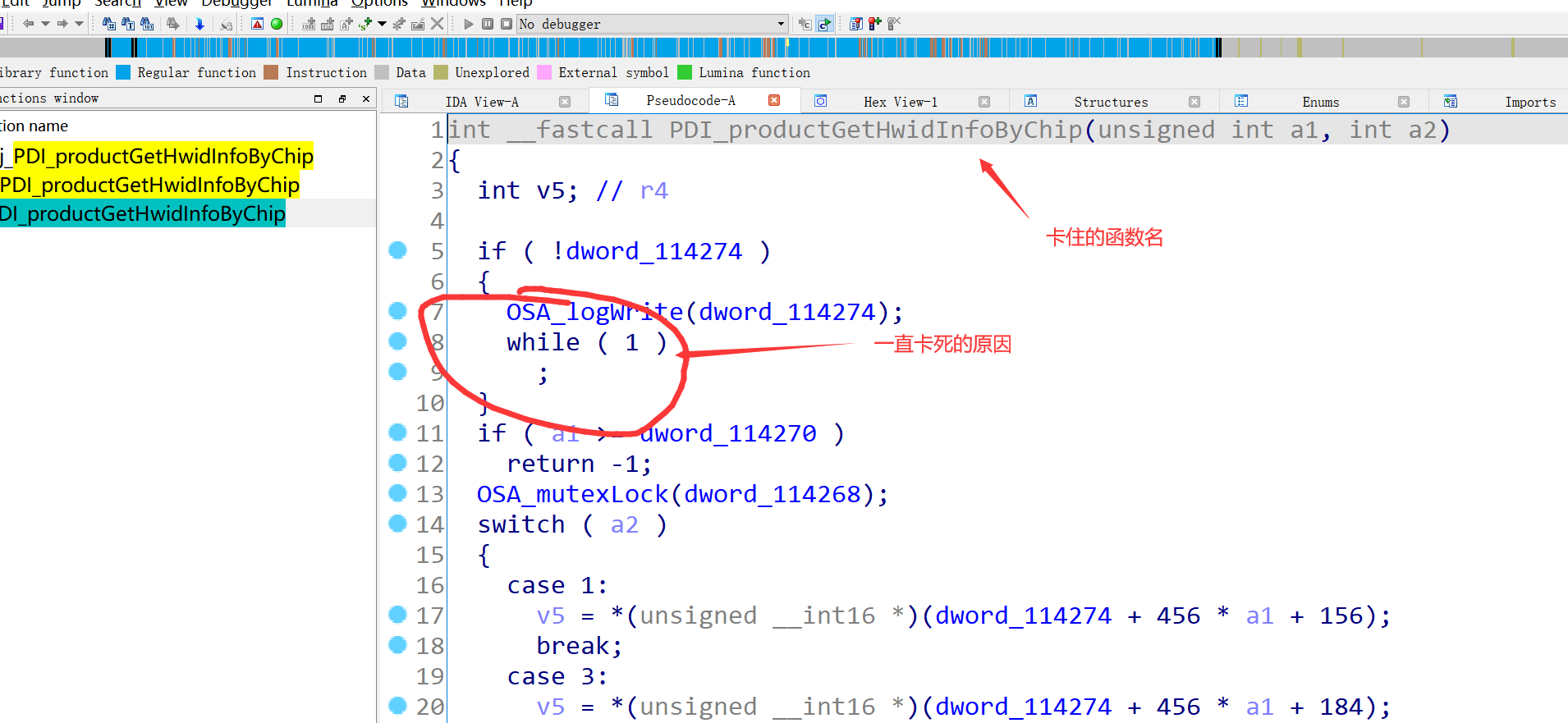Viewport: 1568px width, 723px height.
Task: Toggle breakpoint dot on line 11
Action: click(397, 432)
